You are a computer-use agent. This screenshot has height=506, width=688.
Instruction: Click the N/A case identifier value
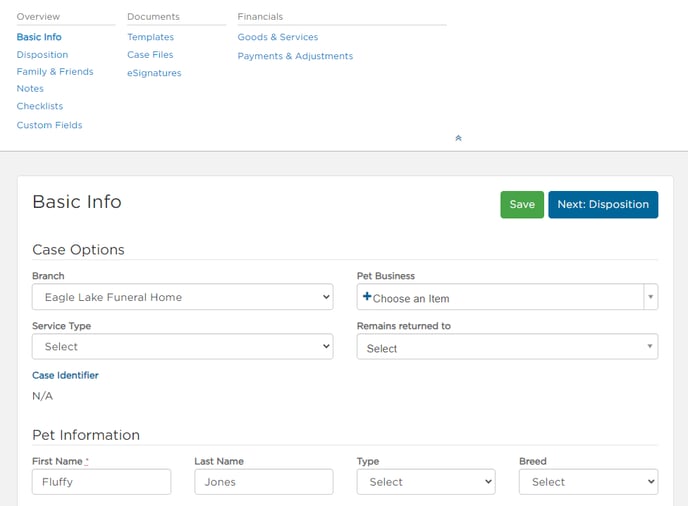[43, 396]
